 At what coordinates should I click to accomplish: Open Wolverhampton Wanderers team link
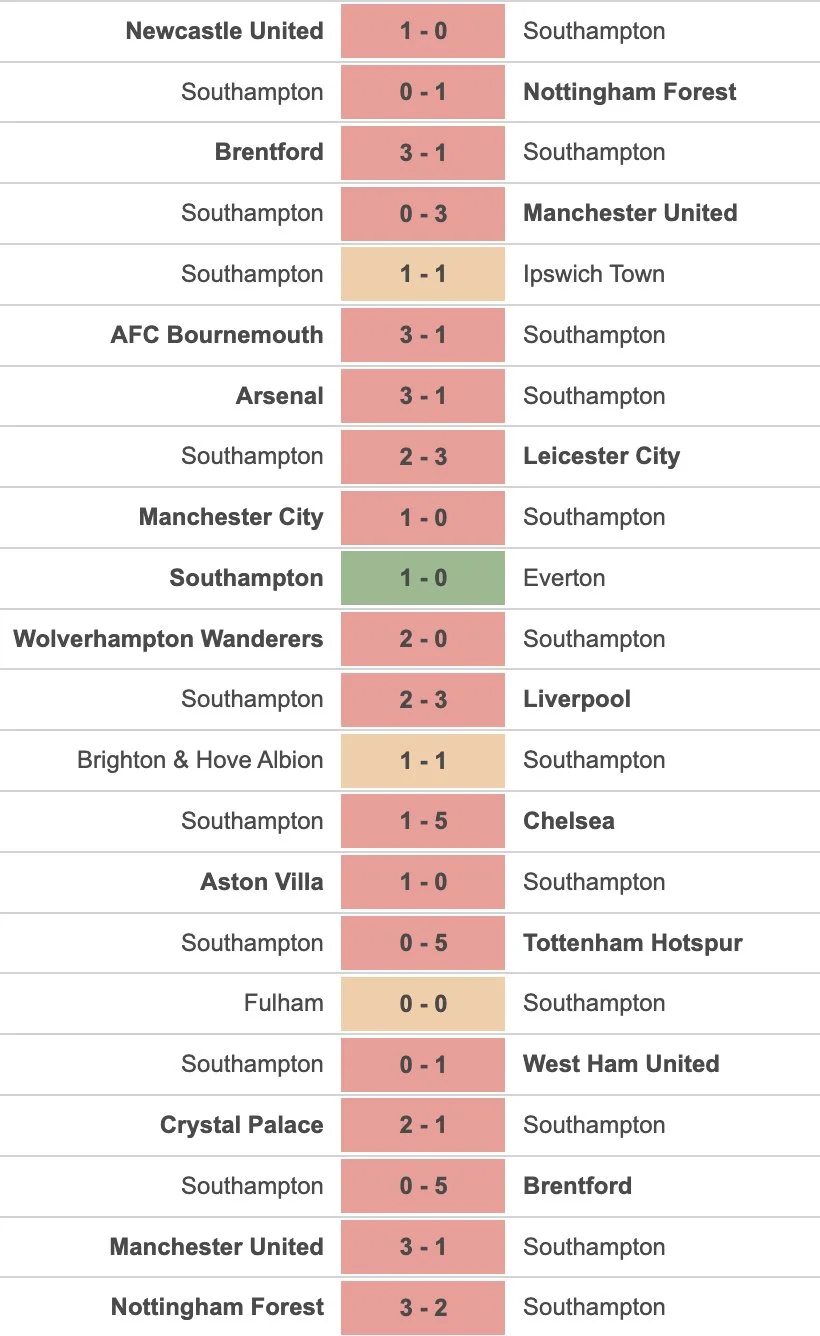point(168,639)
